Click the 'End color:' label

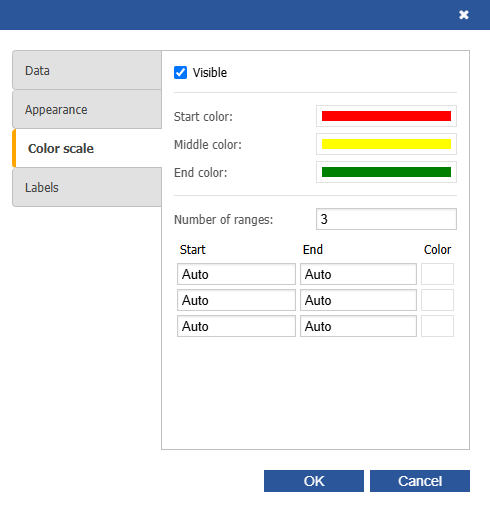[201, 173]
